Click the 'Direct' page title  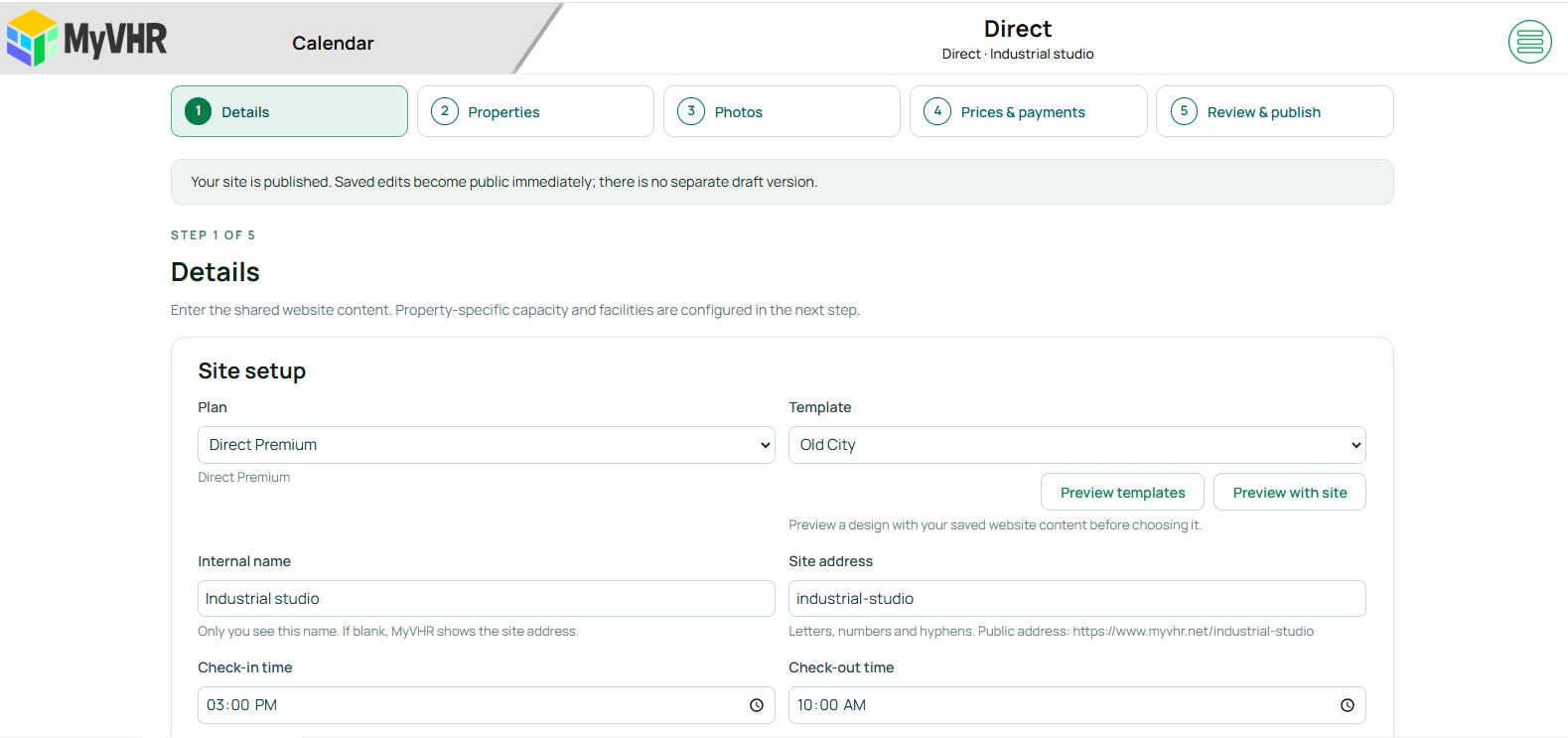pyautogui.click(x=1018, y=29)
